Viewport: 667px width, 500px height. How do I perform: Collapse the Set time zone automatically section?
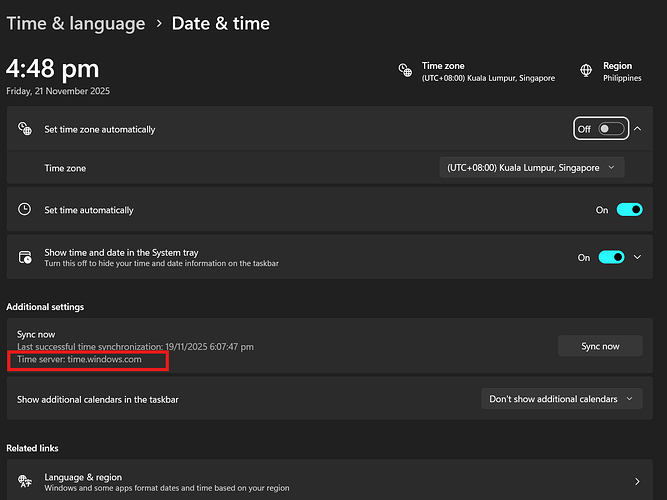[x=638, y=129]
